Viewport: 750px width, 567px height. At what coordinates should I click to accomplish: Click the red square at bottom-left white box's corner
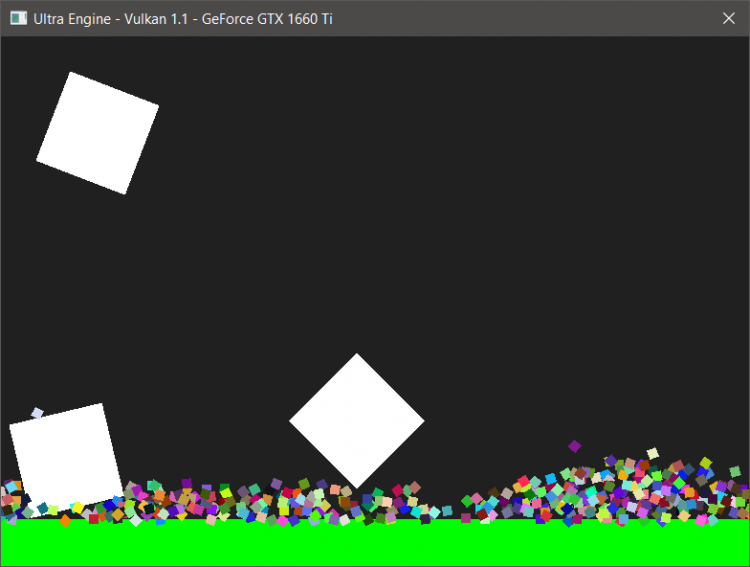tap(94, 518)
